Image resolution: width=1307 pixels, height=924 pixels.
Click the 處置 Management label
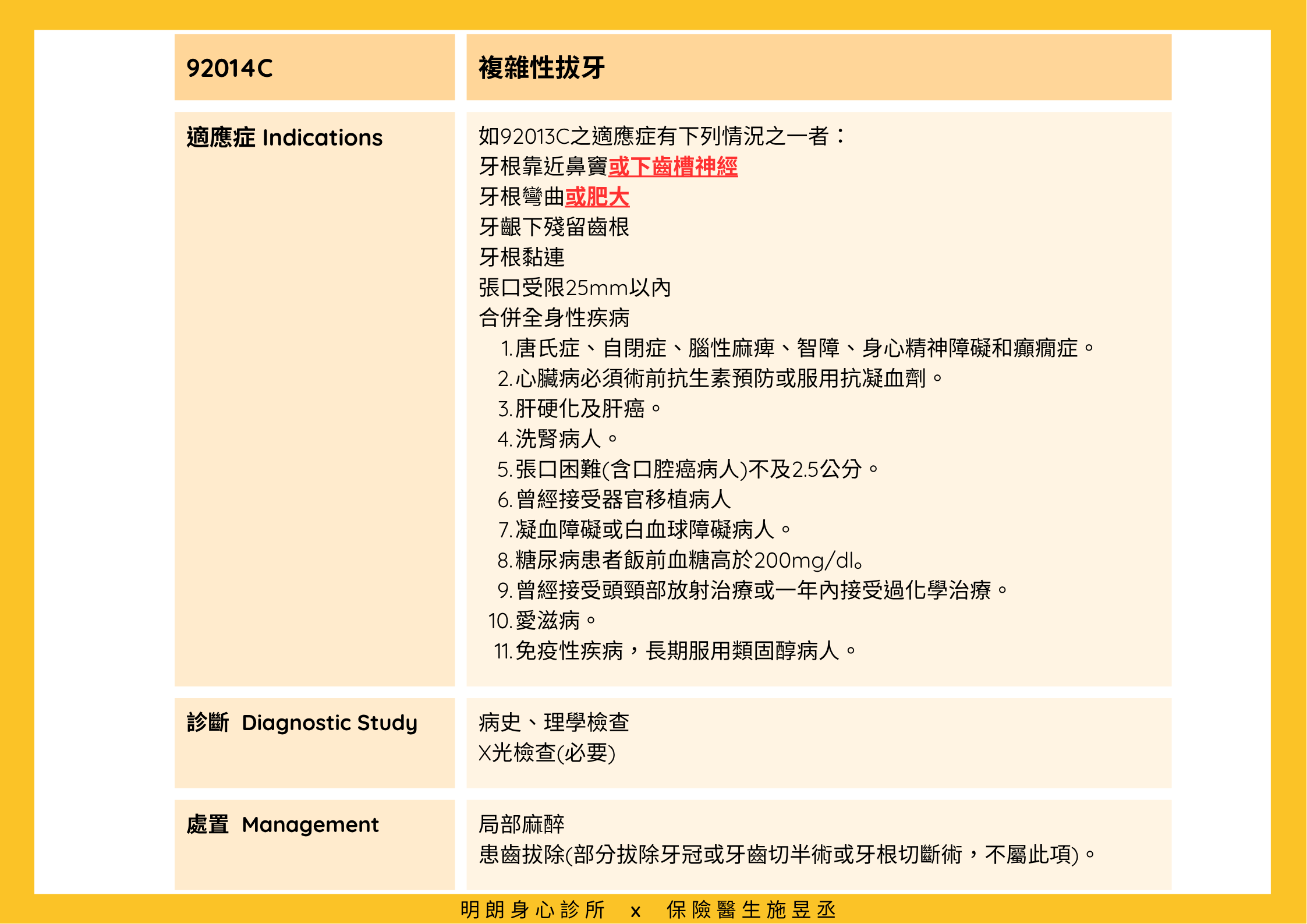(x=282, y=824)
